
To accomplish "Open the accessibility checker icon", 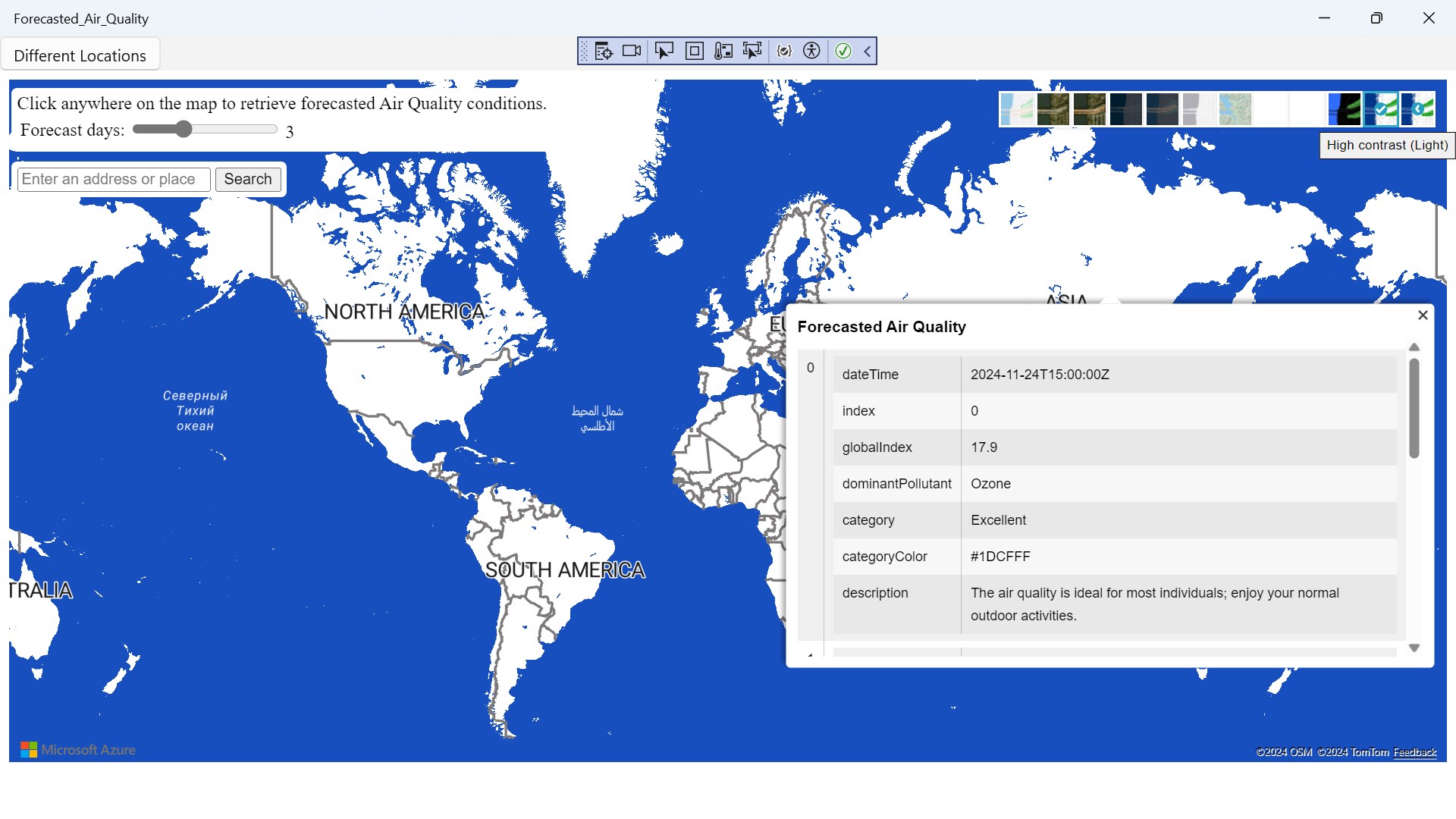I will coord(811,51).
